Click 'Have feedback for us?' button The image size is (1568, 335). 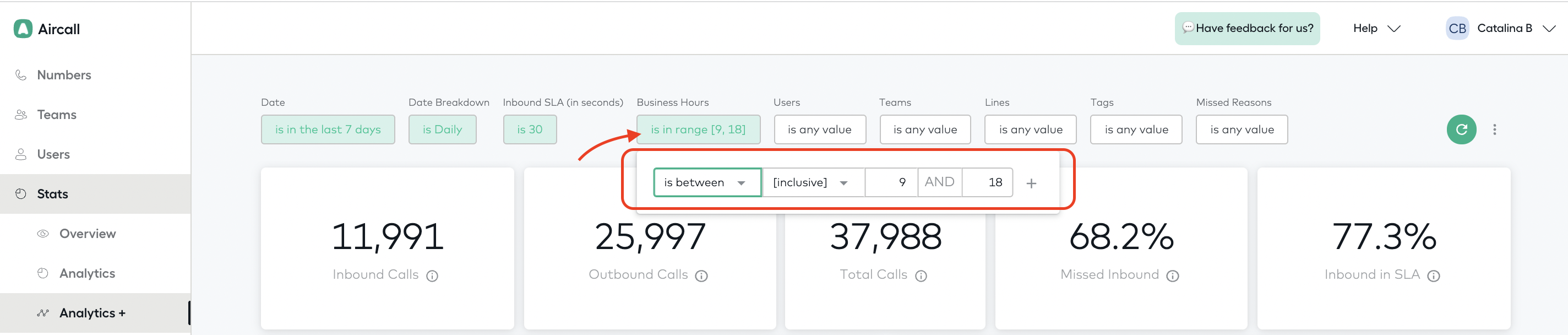pos(1246,28)
